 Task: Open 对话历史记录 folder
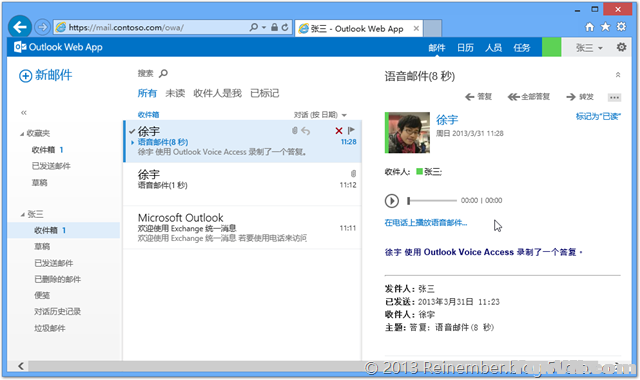[57, 311]
